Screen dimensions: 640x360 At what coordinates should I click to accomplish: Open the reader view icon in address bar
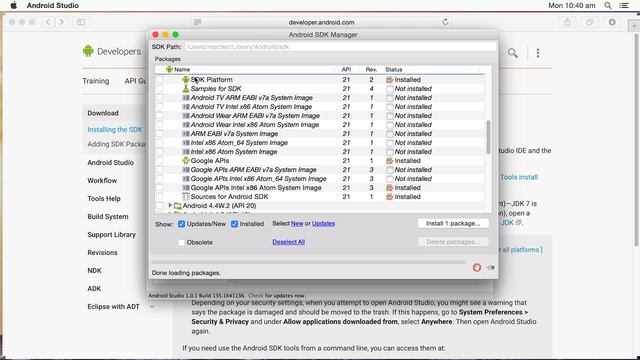coord(198,22)
